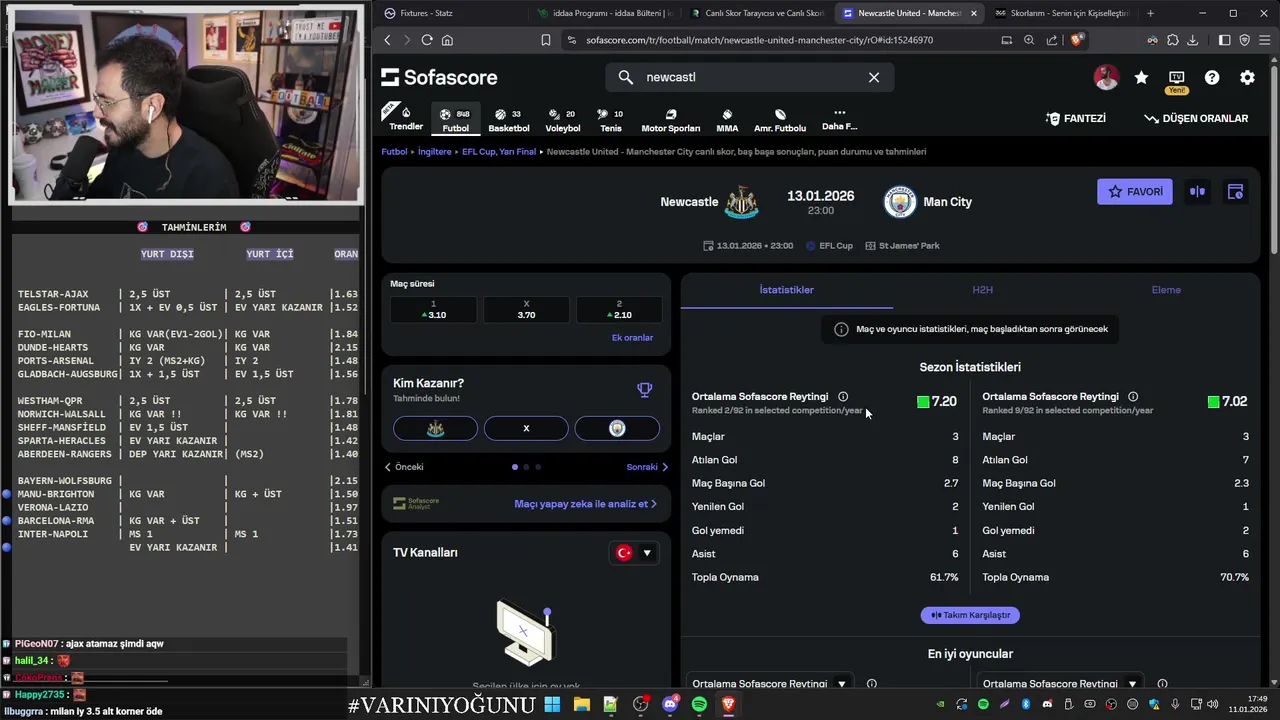Click the head-to-head compare icon
This screenshot has width=1280, height=720.
tap(1197, 192)
